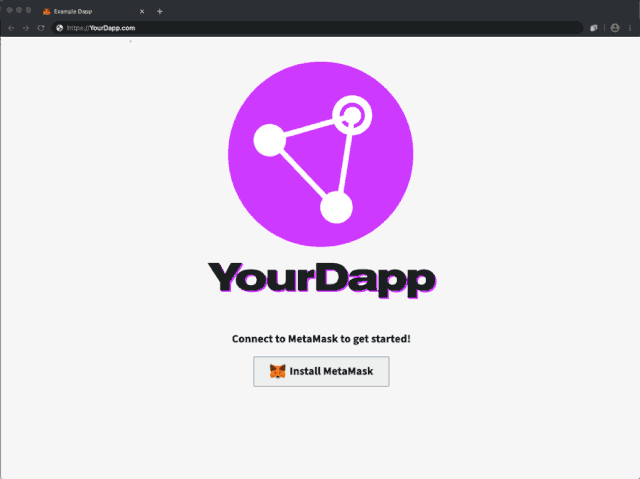Open the browser three-dot menu
640x479 pixels.
pyautogui.click(x=630, y=28)
